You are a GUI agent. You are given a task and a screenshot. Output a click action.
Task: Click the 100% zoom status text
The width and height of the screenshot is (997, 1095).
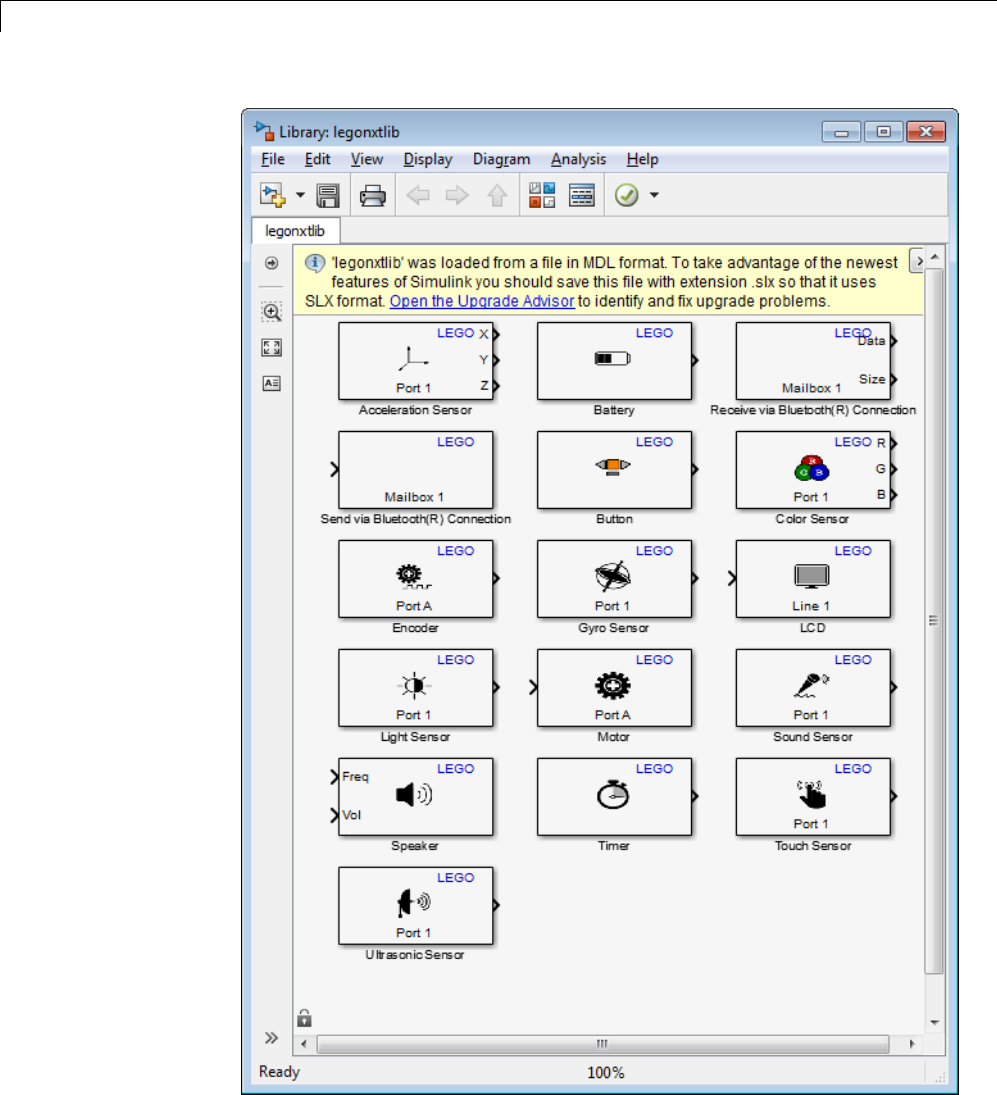coord(605,1072)
